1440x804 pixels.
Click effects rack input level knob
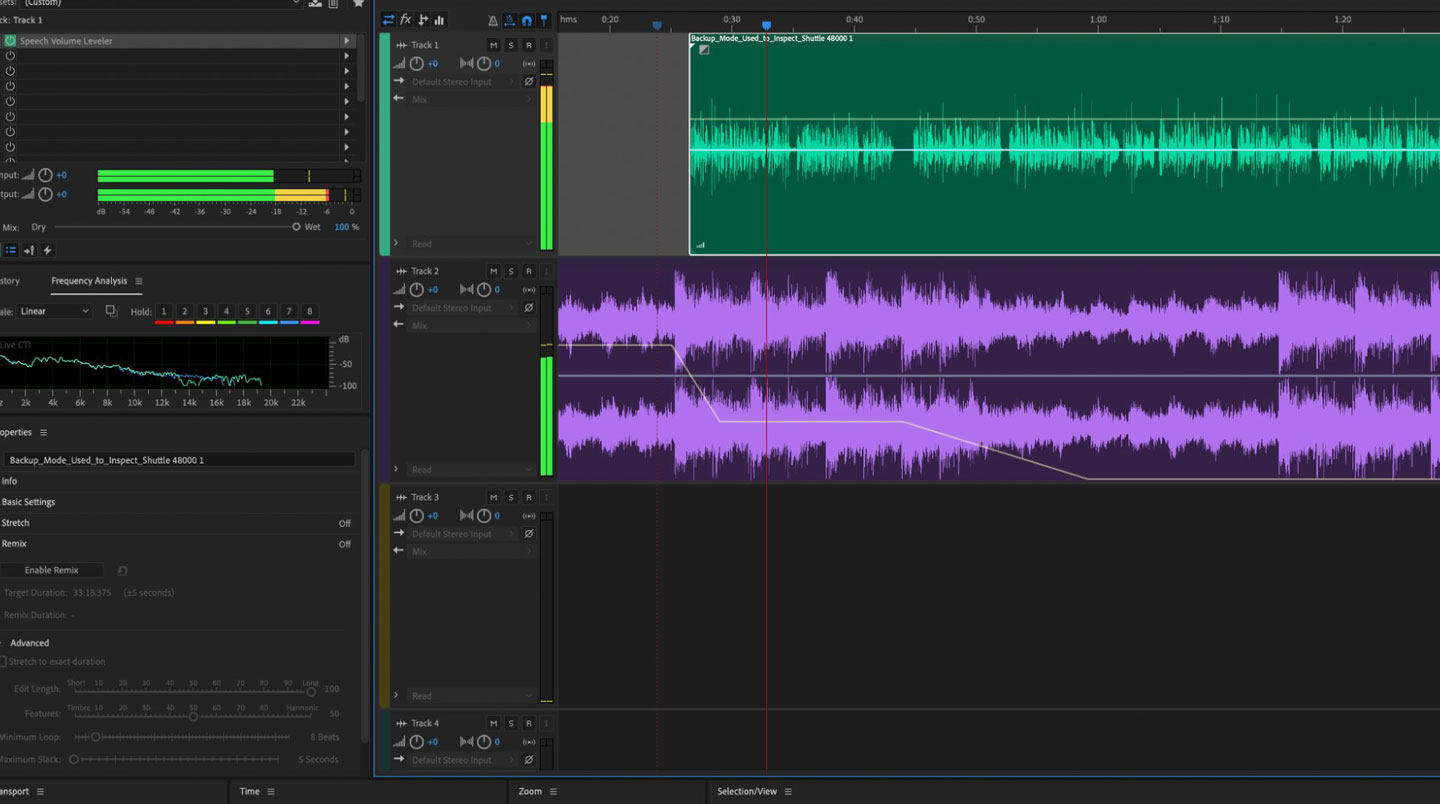[x=45, y=175]
